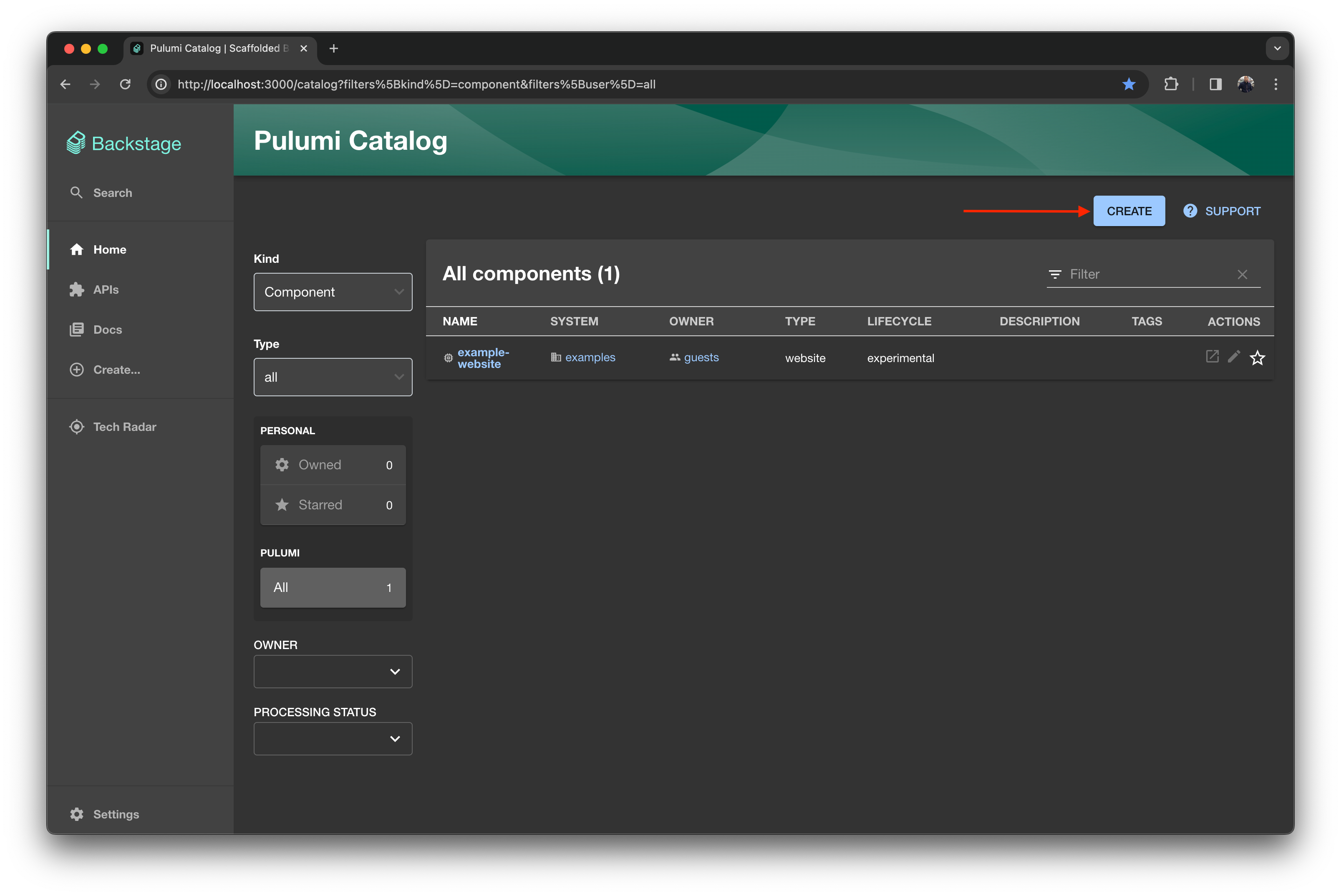Select the Pulumi Catalog browser tab
This screenshot has width=1341, height=896.
point(220,48)
